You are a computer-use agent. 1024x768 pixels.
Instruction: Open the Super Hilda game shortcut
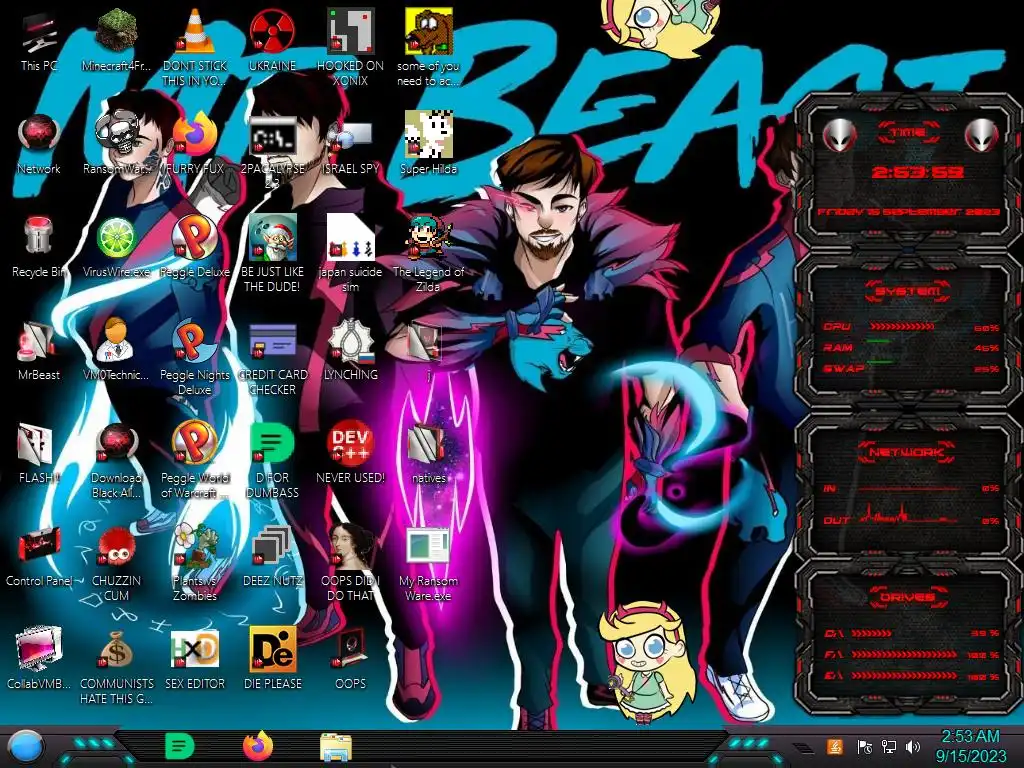tap(428, 135)
